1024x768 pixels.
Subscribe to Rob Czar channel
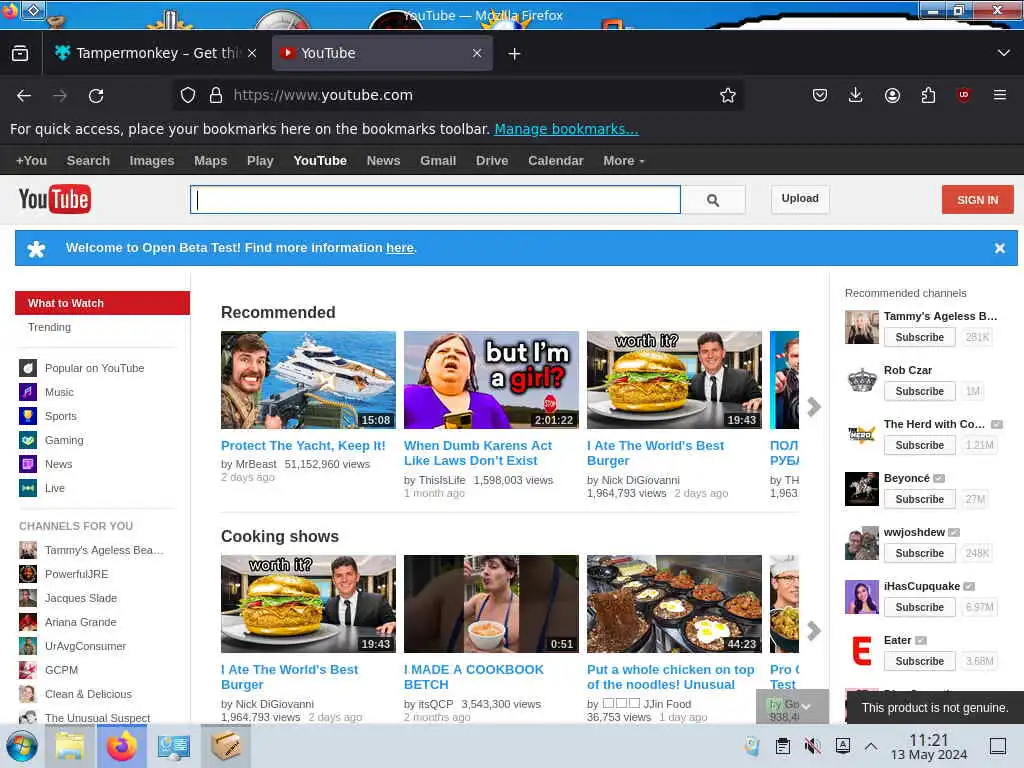pos(920,391)
